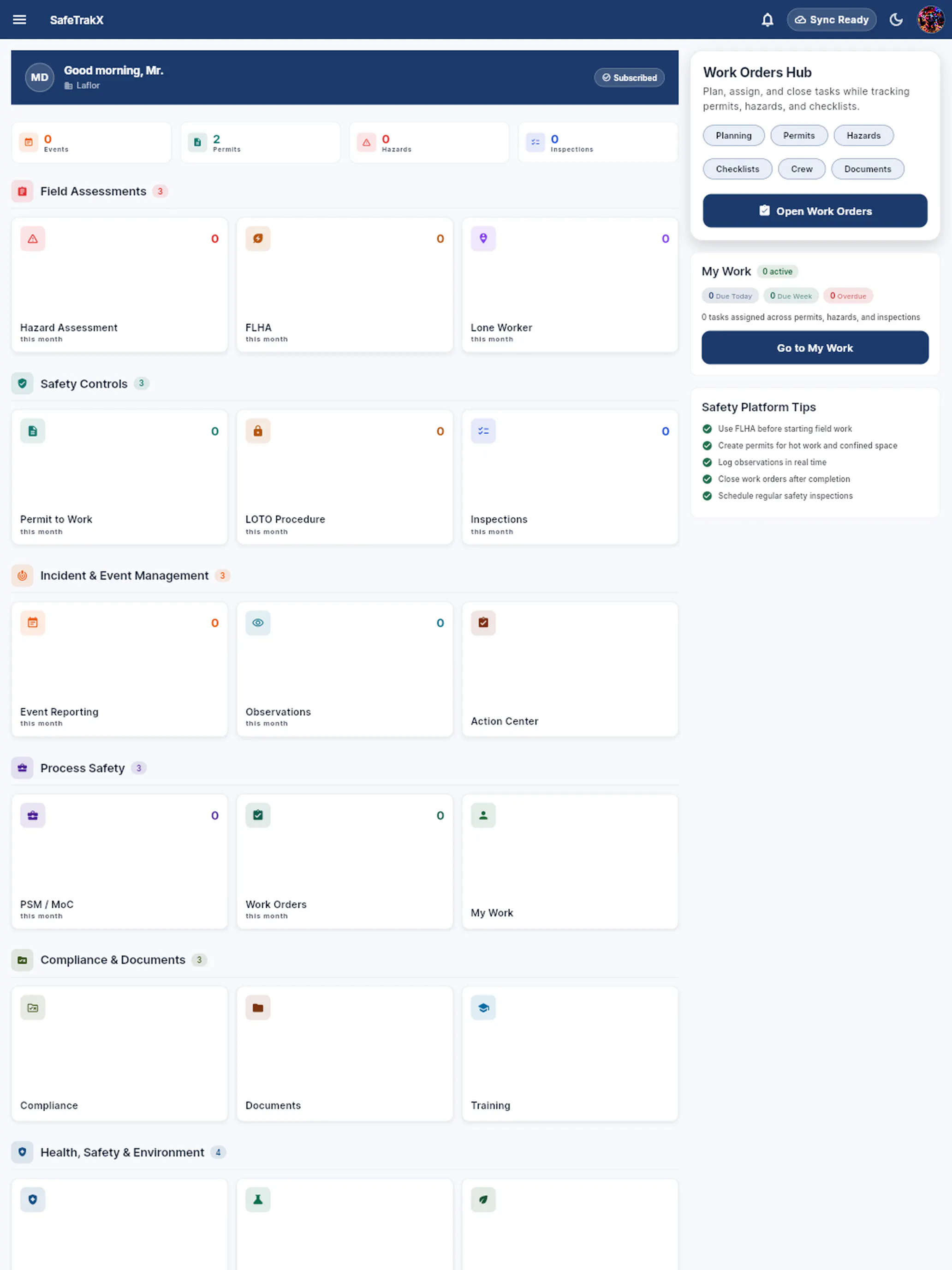
Task: Click the Field Assessments section icon
Action: pos(23,191)
